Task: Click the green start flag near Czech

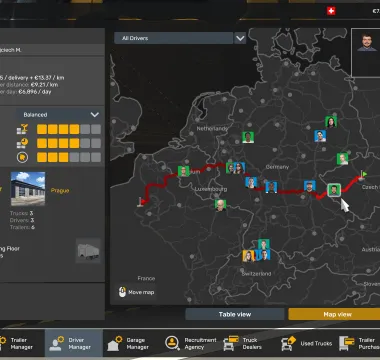Action: pos(363,175)
